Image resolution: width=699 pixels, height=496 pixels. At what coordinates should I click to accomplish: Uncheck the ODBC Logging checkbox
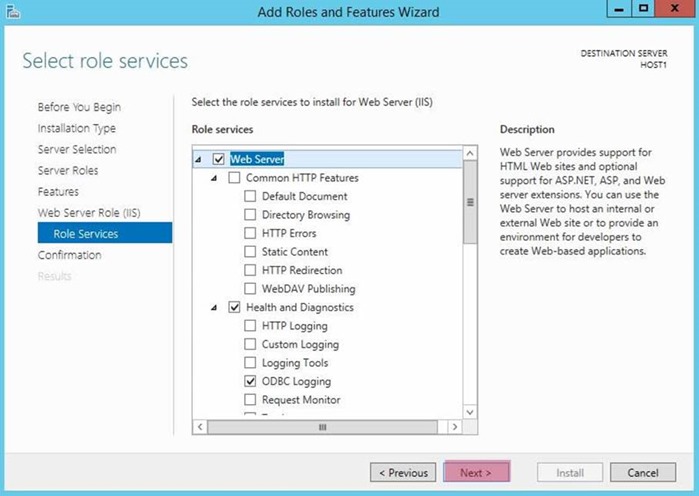[250, 381]
